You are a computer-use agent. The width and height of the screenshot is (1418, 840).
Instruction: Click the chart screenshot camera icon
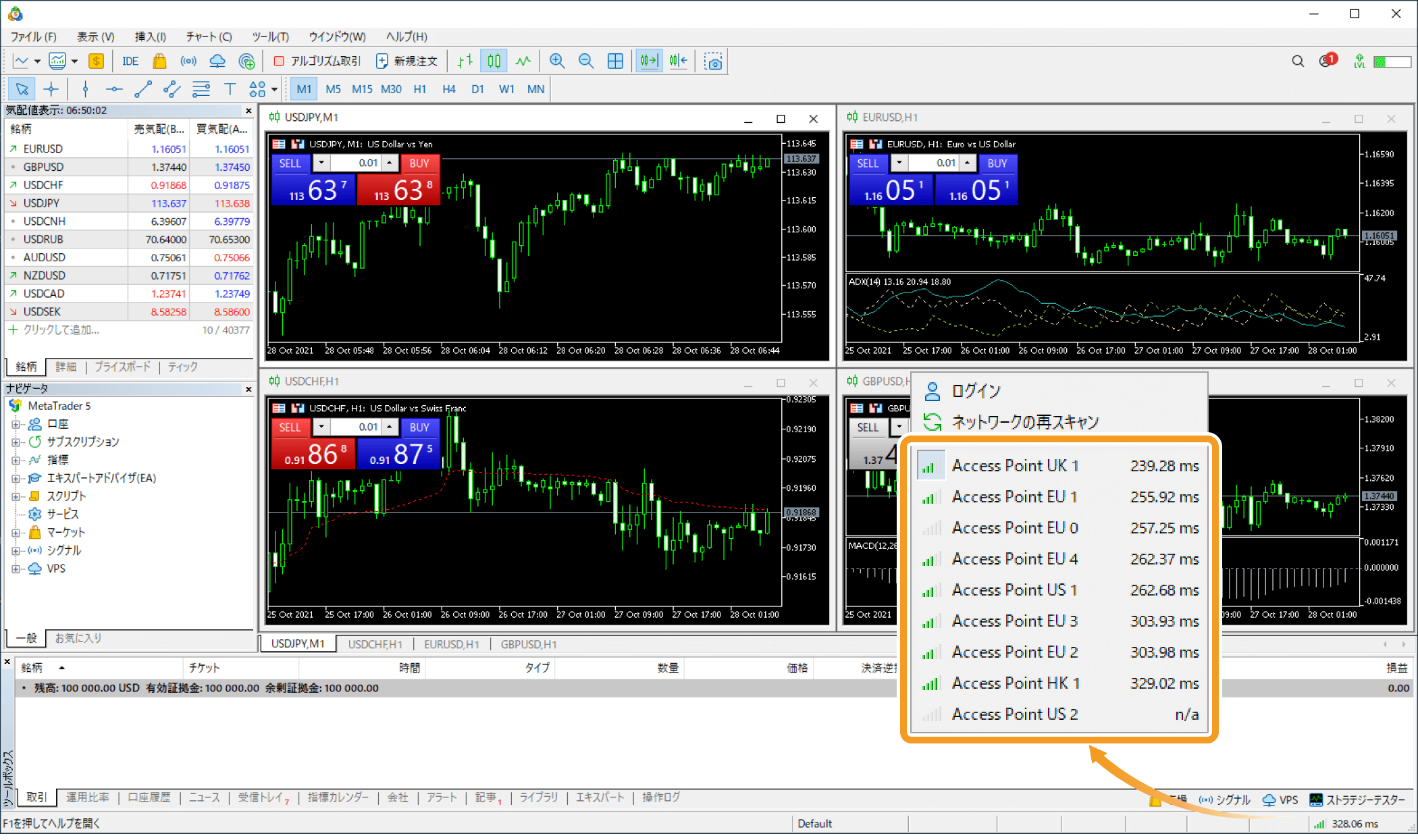coord(713,61)
